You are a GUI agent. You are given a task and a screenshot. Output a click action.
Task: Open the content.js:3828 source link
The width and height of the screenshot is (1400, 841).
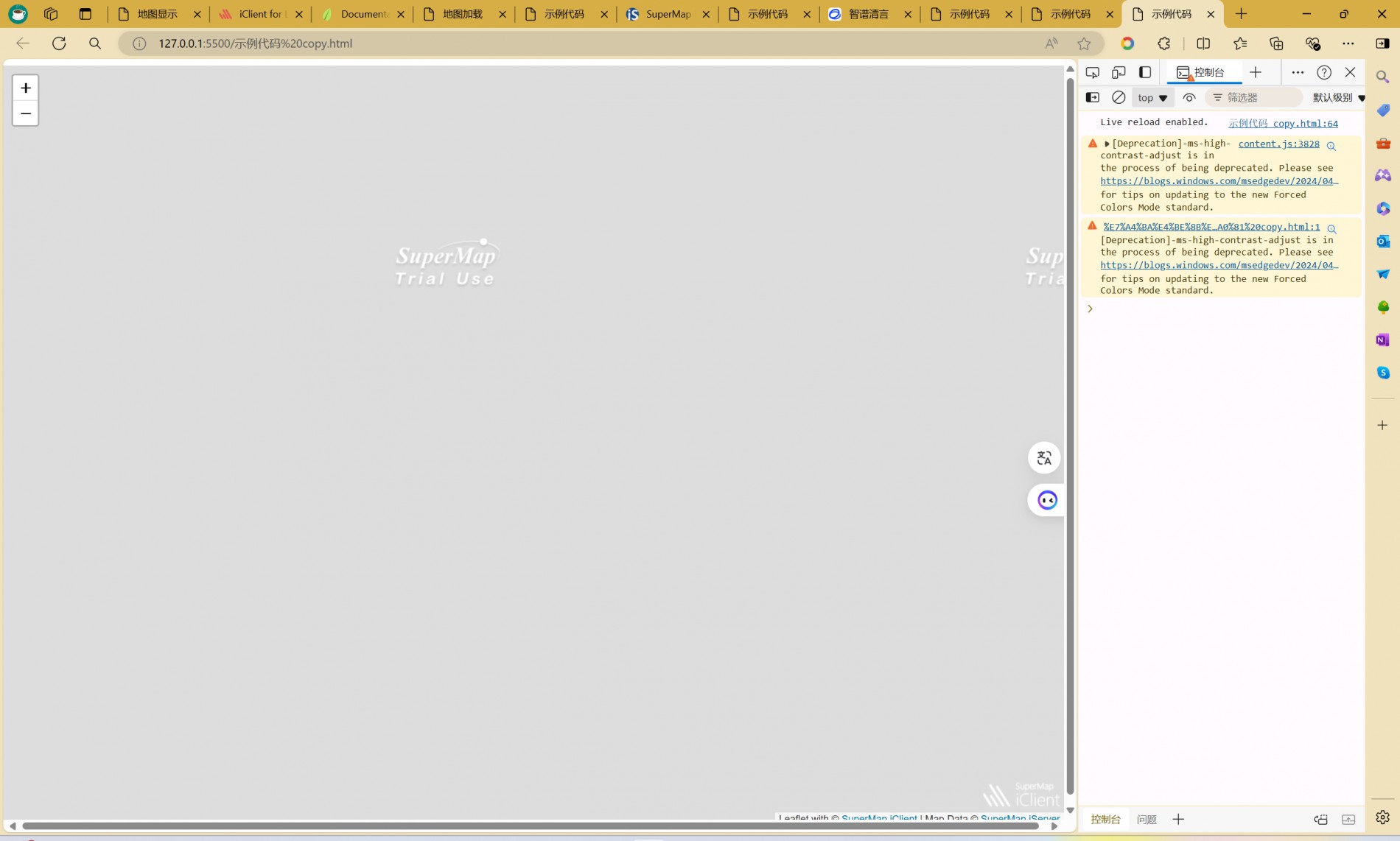[1278, 144]
